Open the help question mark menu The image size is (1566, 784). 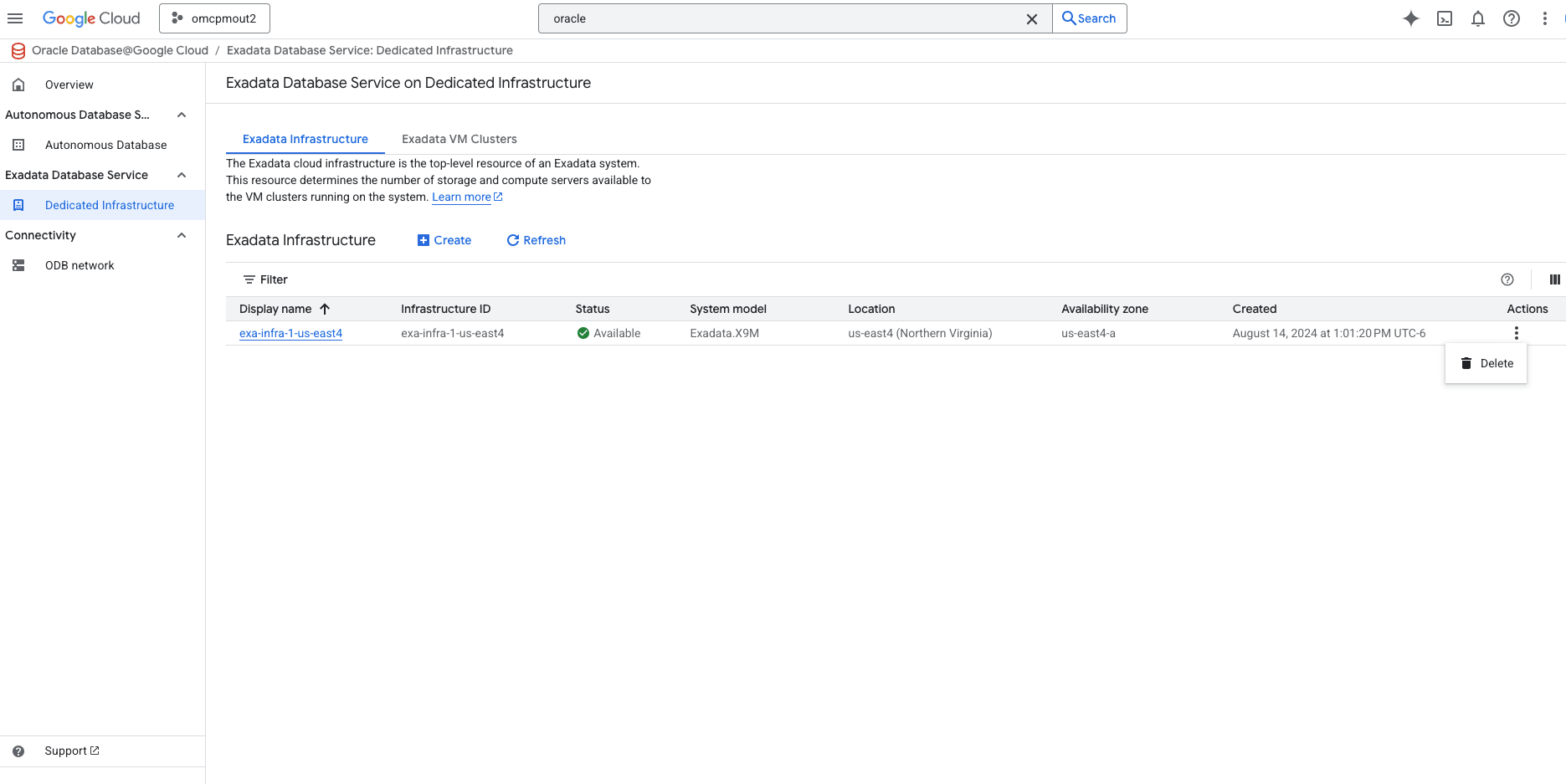(x=1512, y=18)
